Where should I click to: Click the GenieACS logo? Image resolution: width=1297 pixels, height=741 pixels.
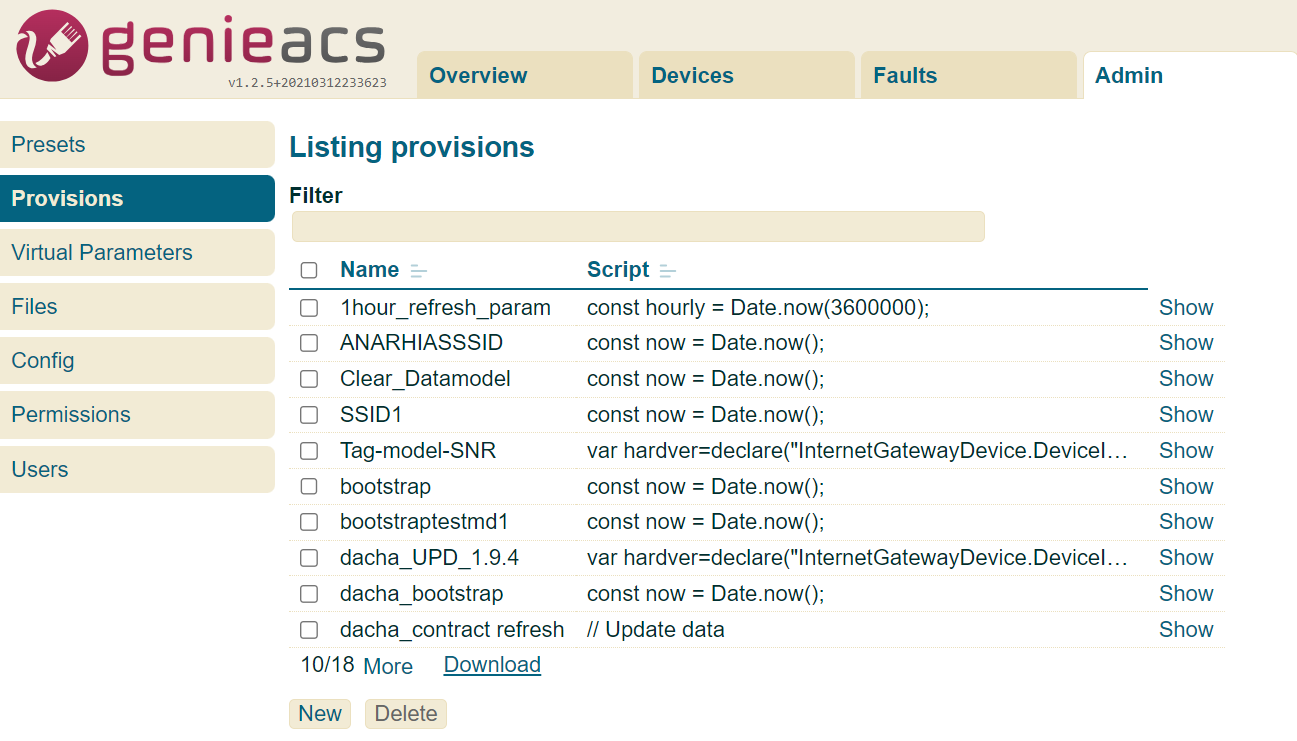coord(200,44)
